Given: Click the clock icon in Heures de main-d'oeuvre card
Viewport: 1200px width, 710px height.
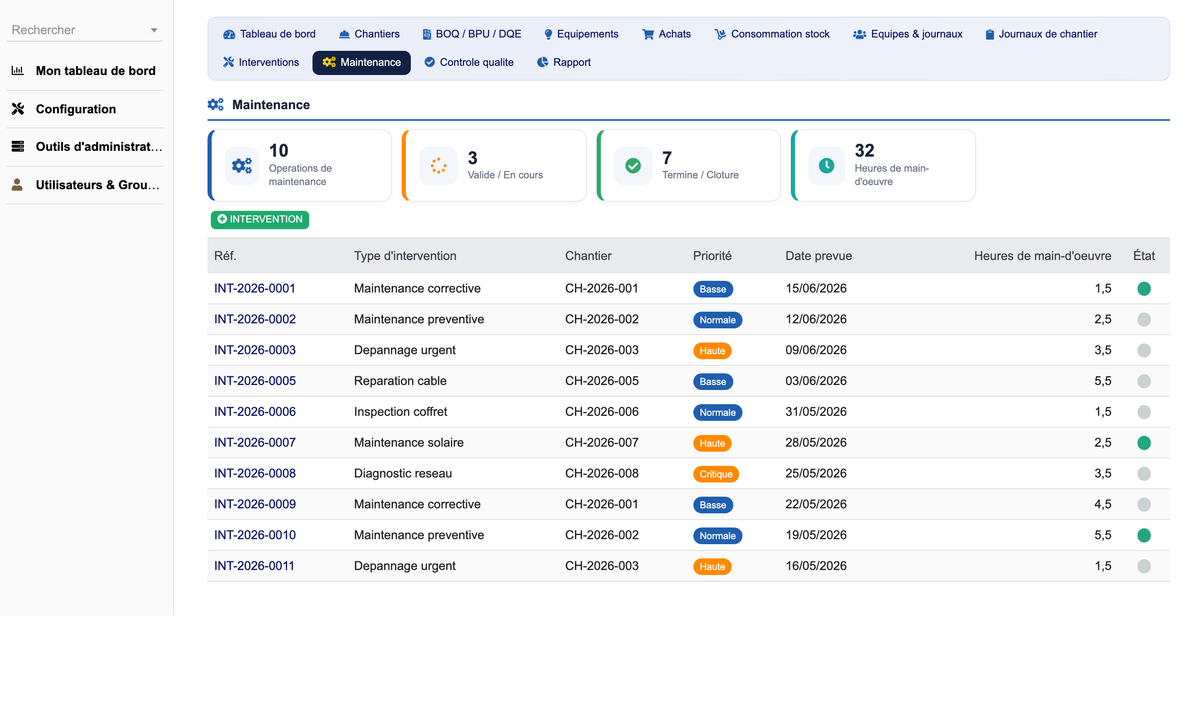Looking at the screenshot, I should (827, 166).
